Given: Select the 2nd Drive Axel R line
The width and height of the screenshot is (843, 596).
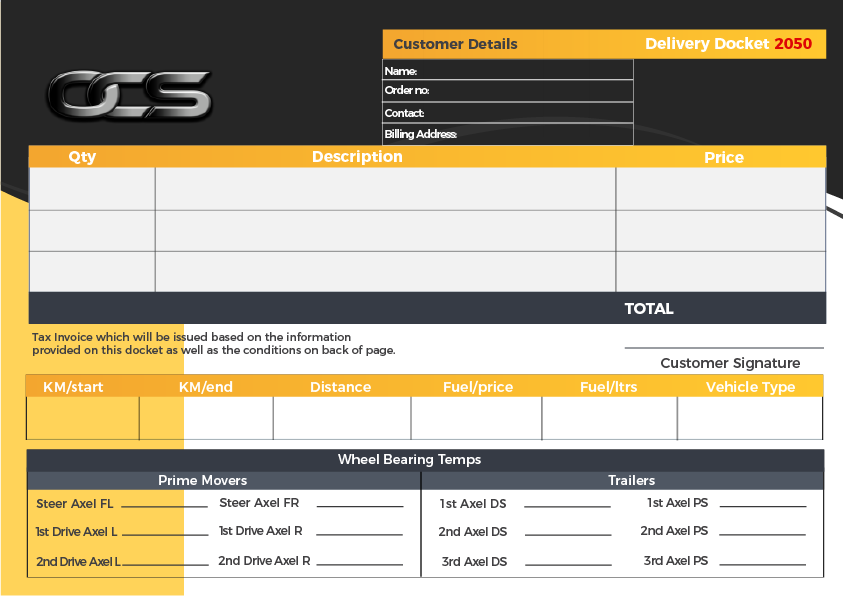Looking at the screenshot, I should click(359, 562).
